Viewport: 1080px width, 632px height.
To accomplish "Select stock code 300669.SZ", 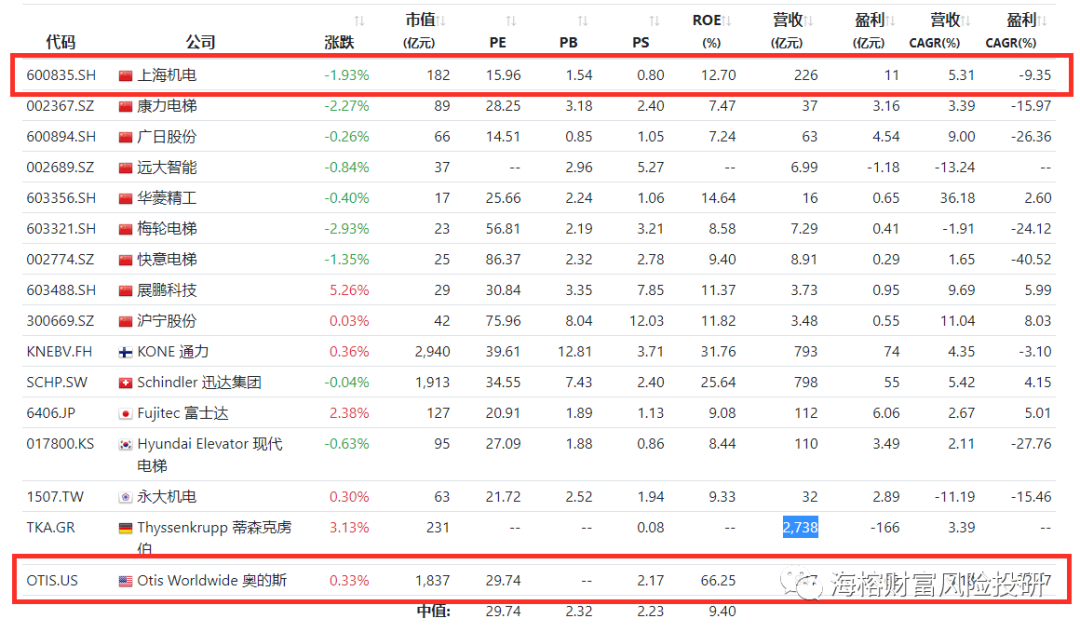I will tap(61, 321).
